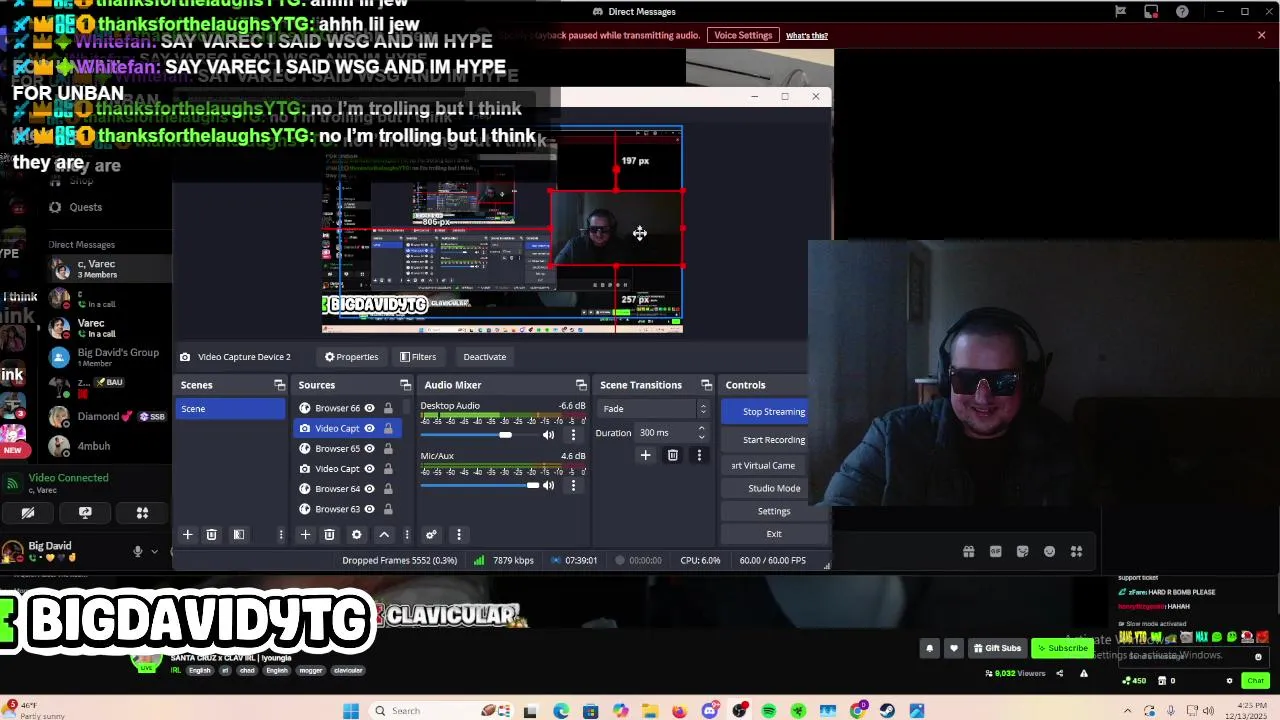Select the Scene item in Scenes list
The height and width of the screenshot is (720, 1280).
click(230, 409)
